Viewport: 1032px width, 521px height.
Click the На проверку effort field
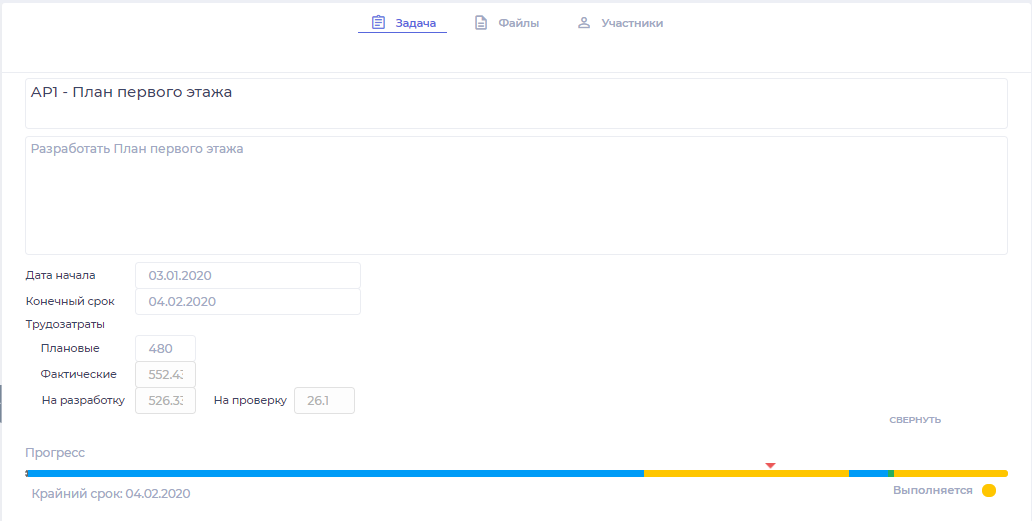click(324, 400)
